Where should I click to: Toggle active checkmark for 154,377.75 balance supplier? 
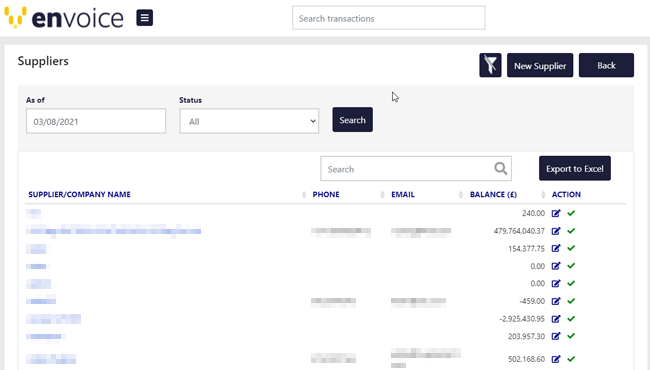coord(571,248)
